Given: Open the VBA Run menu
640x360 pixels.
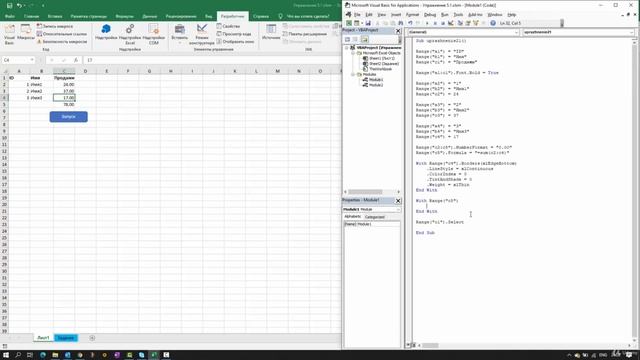Looking at the screenshot, I should click(444, 15).
